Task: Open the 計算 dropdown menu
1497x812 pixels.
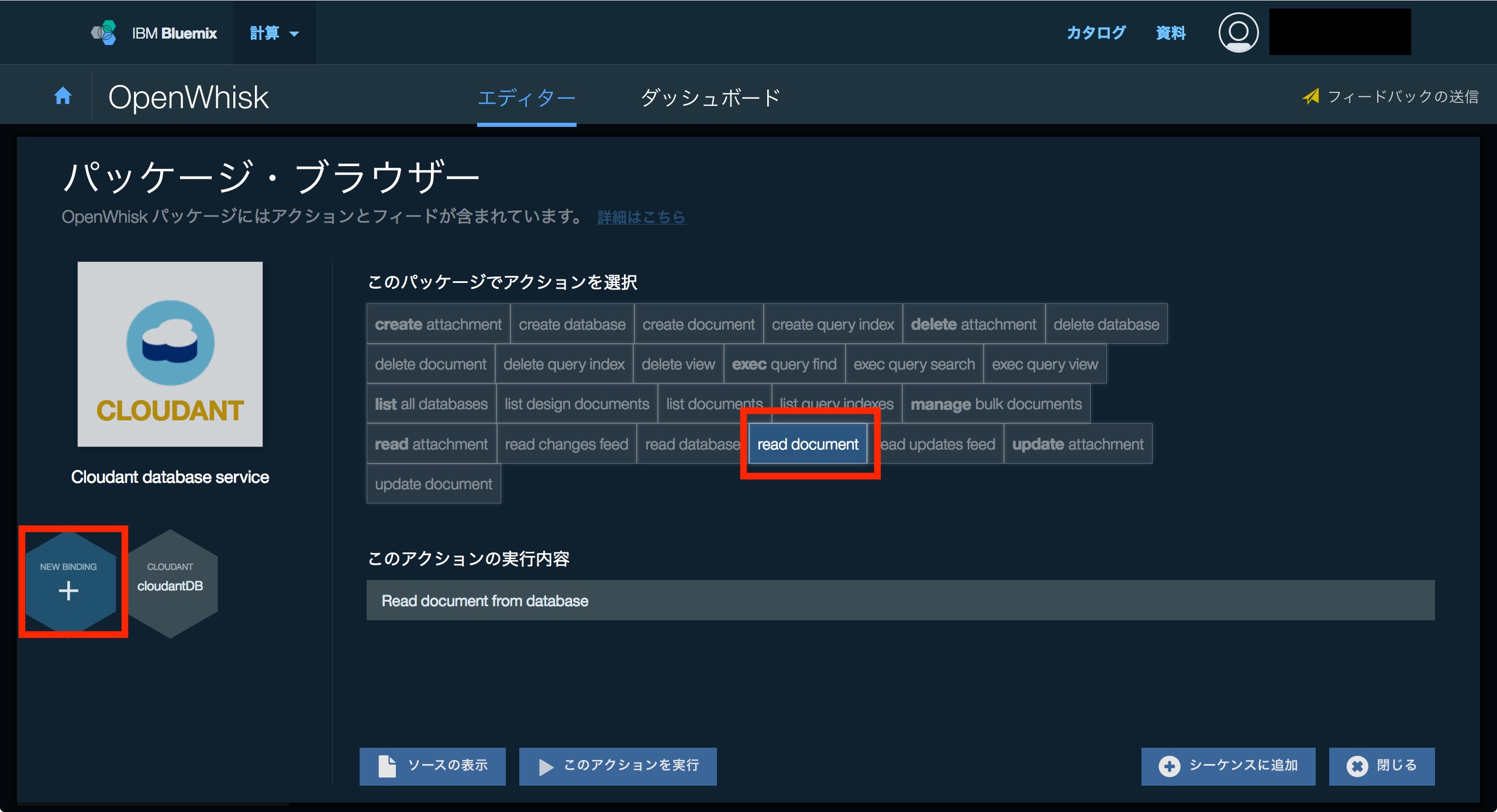Action: [x=274, y=33]
